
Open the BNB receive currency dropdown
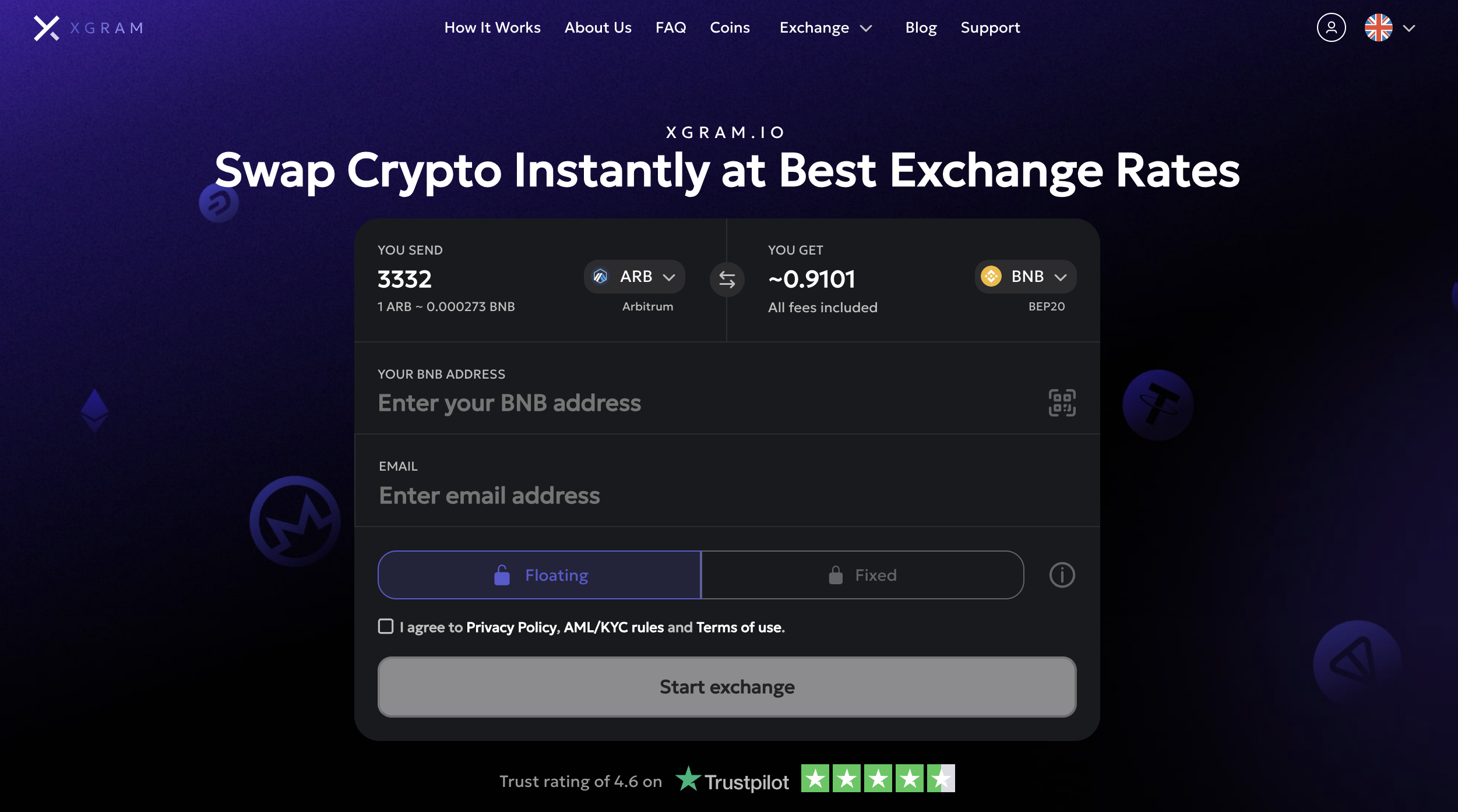[x=1025, y=277]
